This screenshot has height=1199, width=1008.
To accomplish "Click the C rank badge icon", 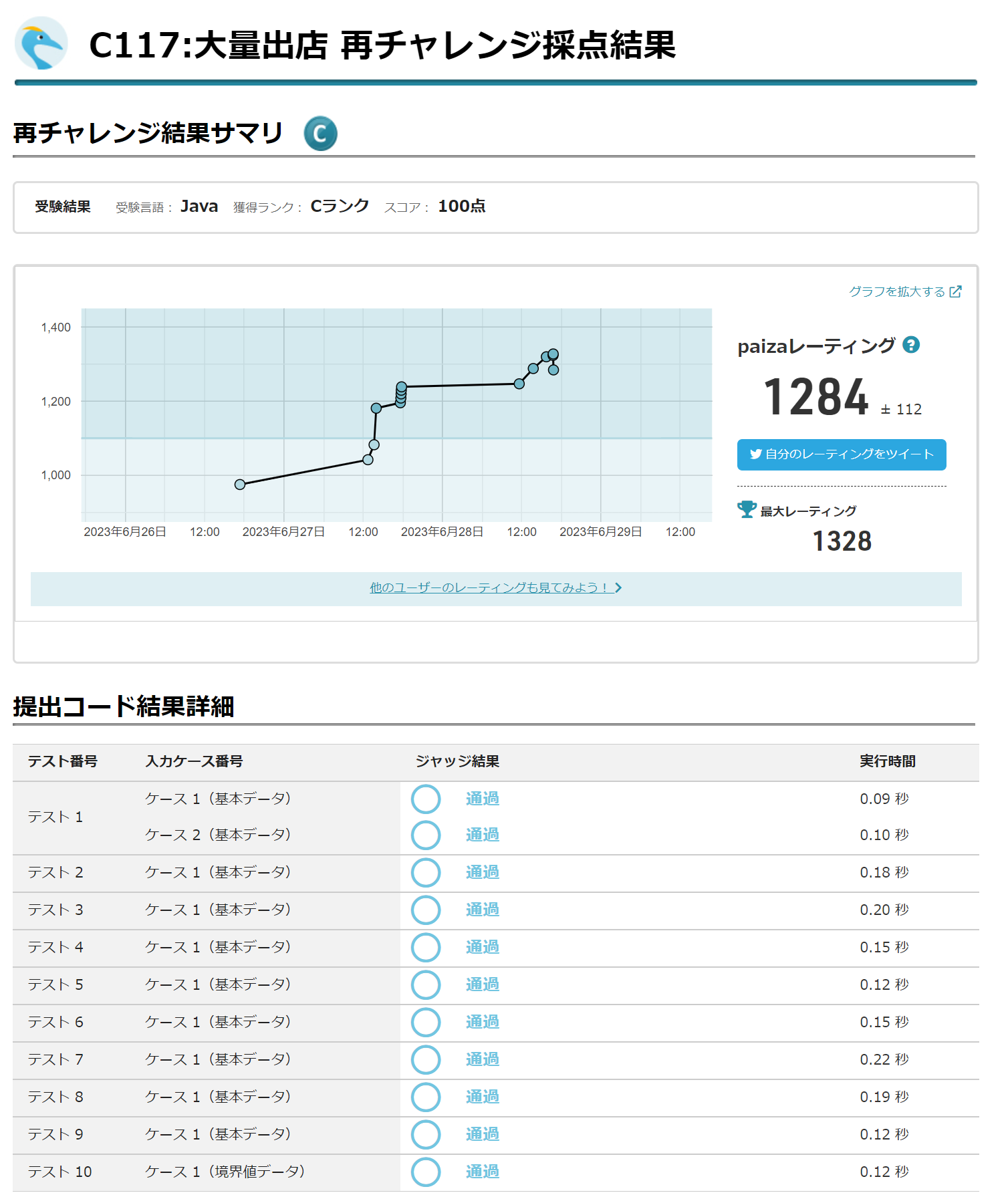I will click(320, 134).
